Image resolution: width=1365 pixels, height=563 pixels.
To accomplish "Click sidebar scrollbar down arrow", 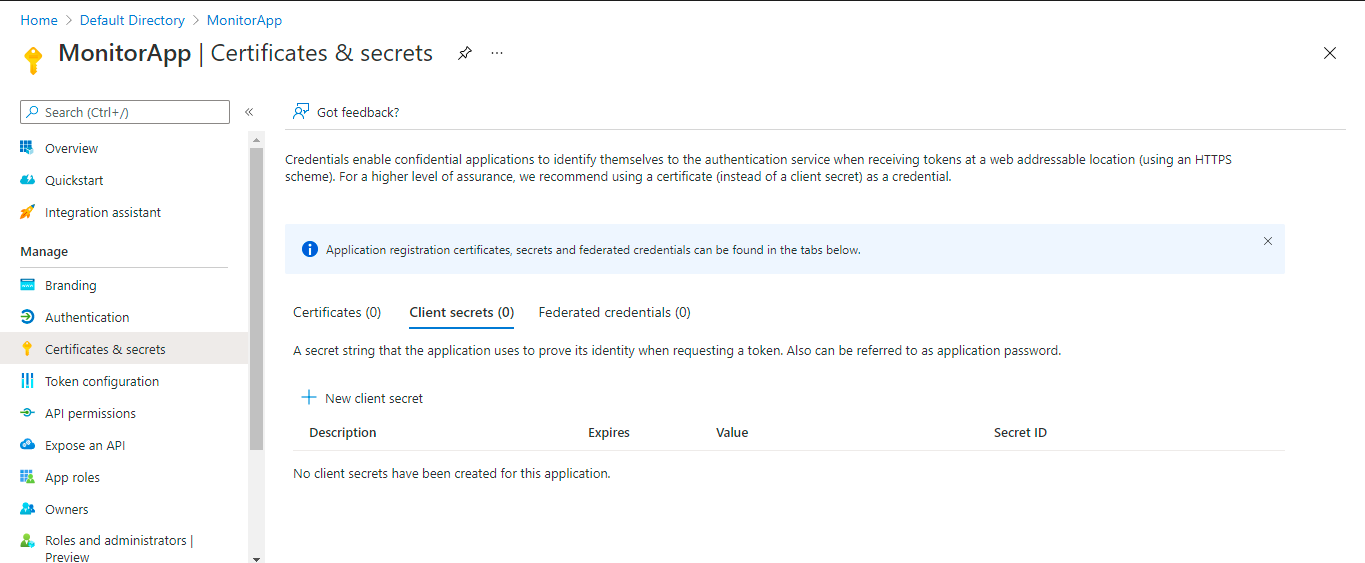I will (256, 558).
